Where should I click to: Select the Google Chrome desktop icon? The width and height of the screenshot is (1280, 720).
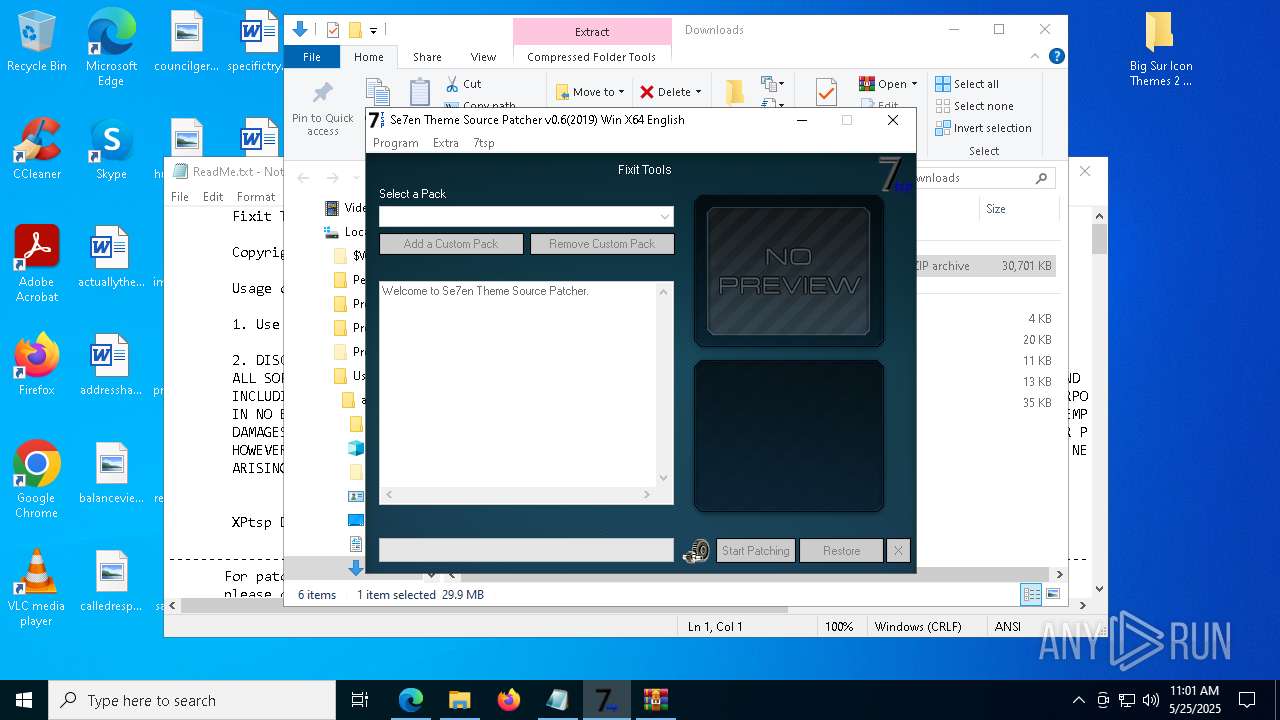click(37, 479)
